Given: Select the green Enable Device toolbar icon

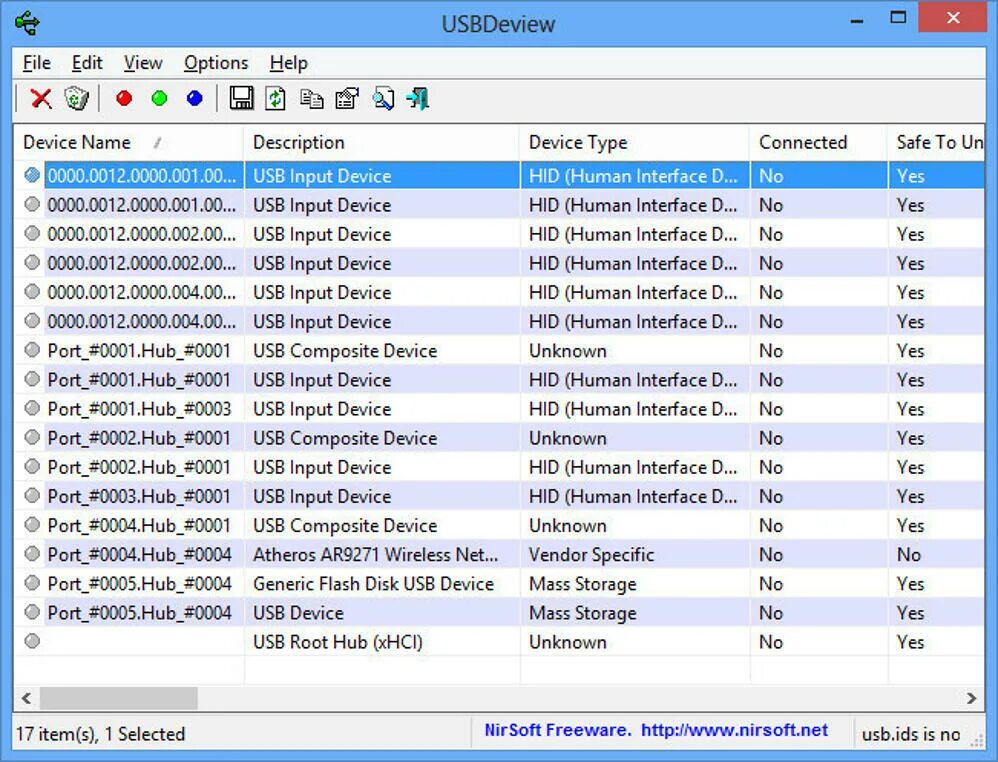Looking at the screenshot, I should tap(158, 98).
